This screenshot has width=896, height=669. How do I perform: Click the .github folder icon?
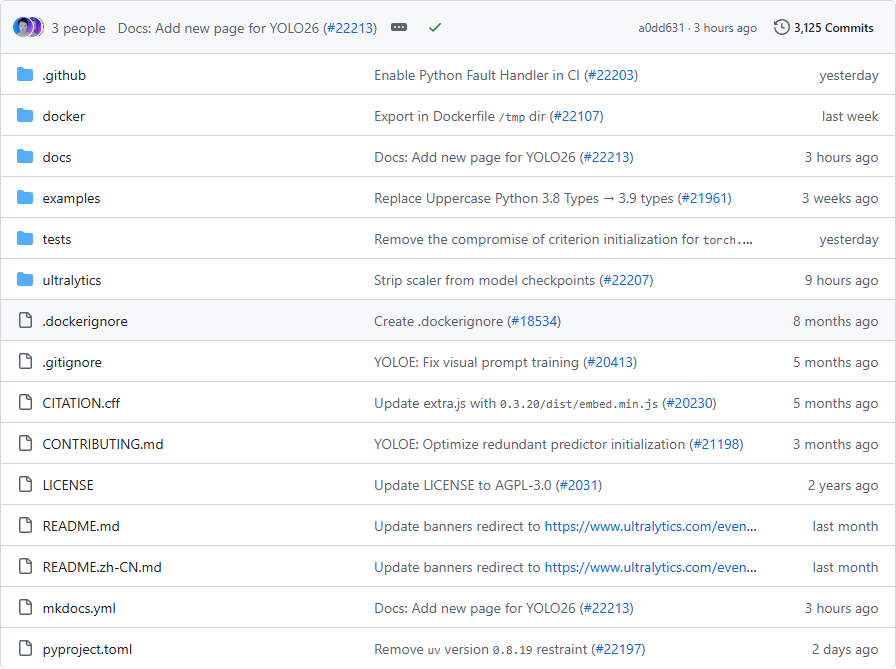25,75
